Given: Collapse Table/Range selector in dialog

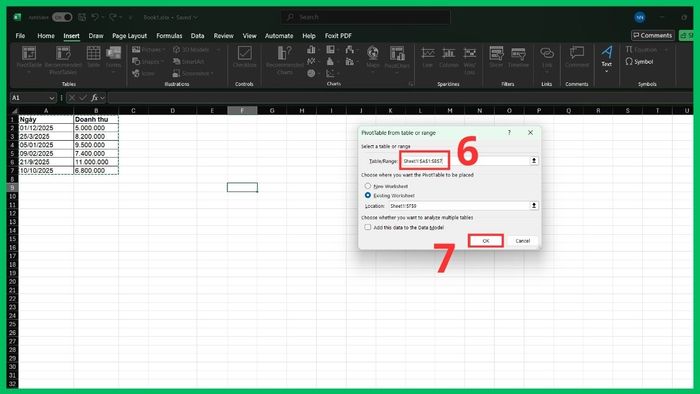Looking at the screenshot, I should tap(533, 161).
